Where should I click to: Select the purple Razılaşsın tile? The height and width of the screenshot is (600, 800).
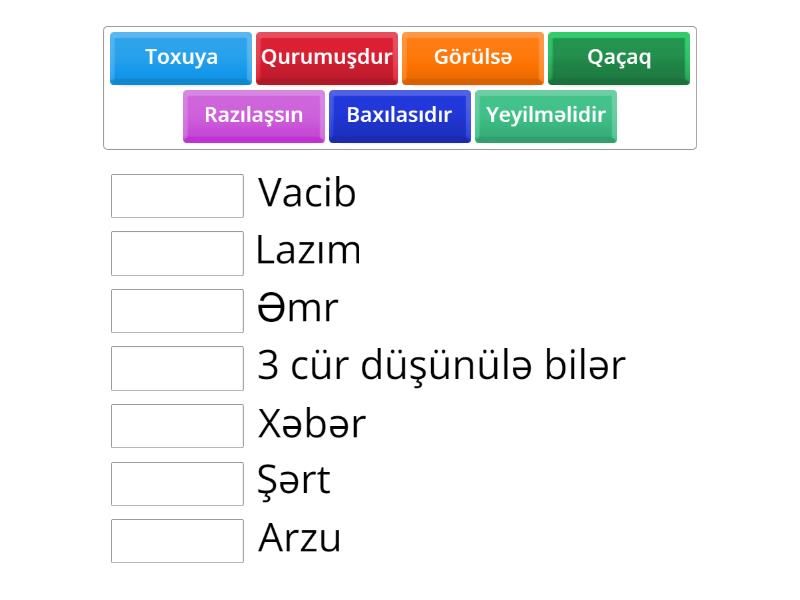click(254, 115)
